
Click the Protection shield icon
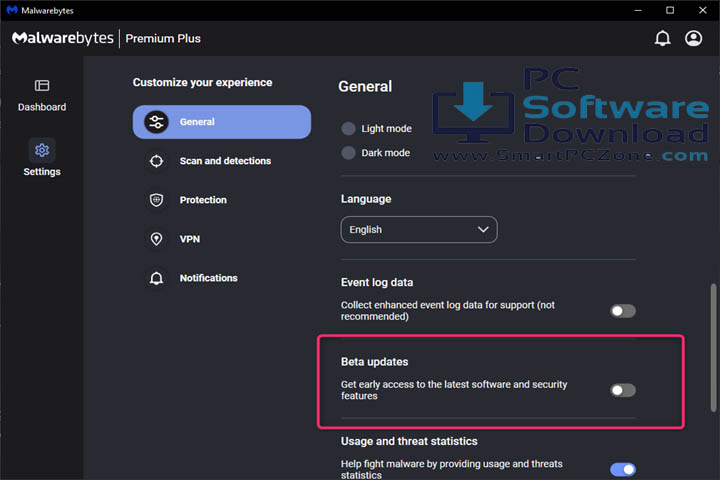tap(156, 200)
